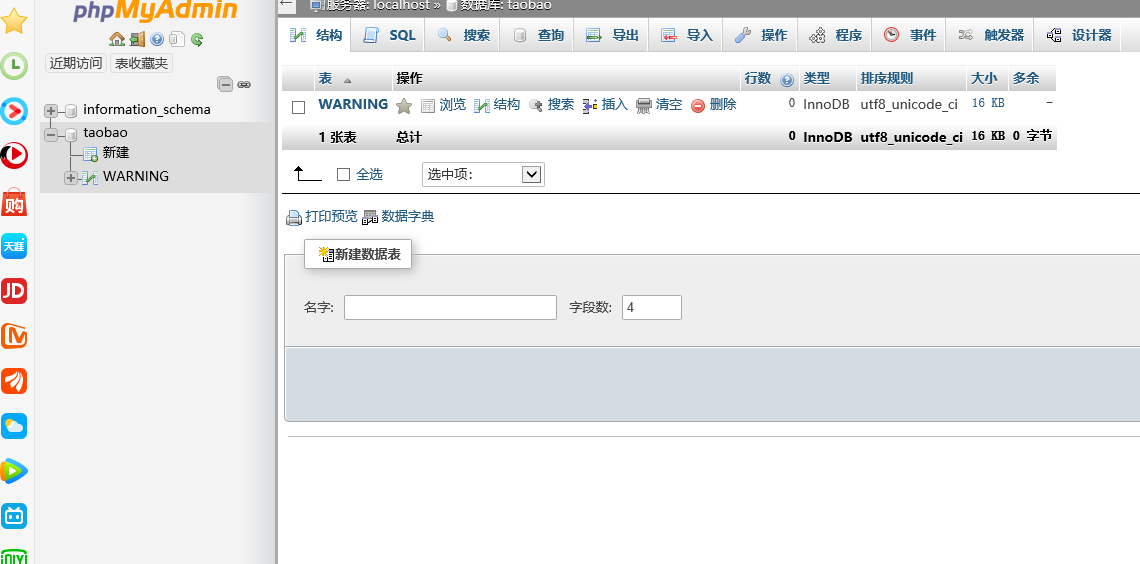Collapse all navigation tree items icon
This screenshot has width=1140, height=564.
225,84
